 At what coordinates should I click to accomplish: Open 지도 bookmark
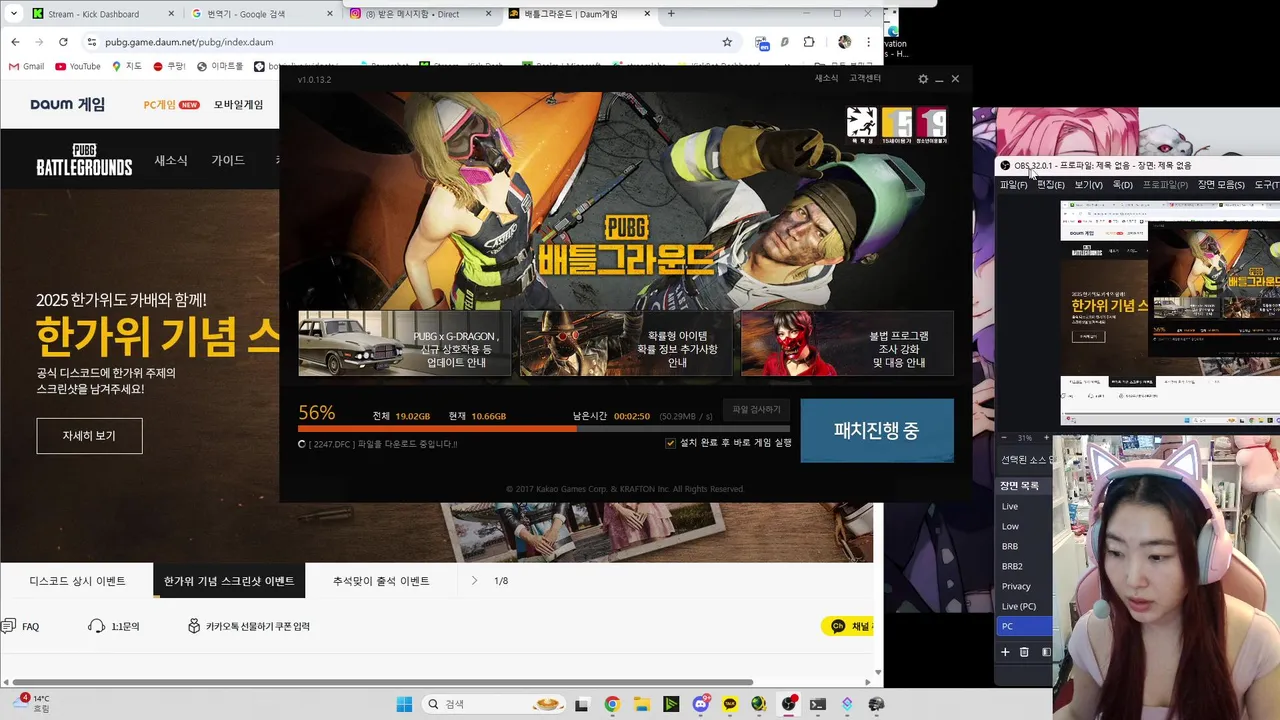click(x=127, y=66)
